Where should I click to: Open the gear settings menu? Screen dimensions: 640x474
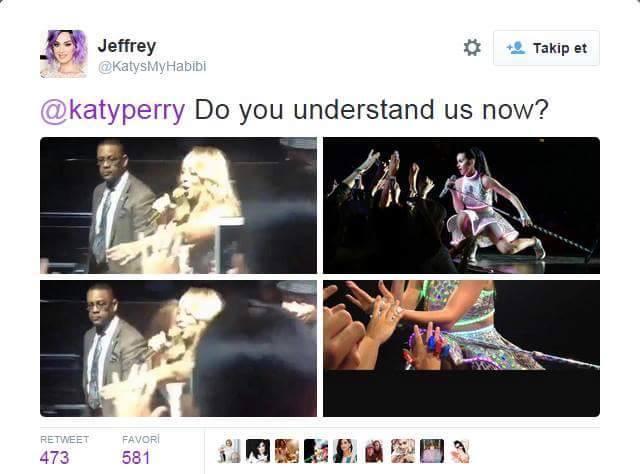point(472,48)
